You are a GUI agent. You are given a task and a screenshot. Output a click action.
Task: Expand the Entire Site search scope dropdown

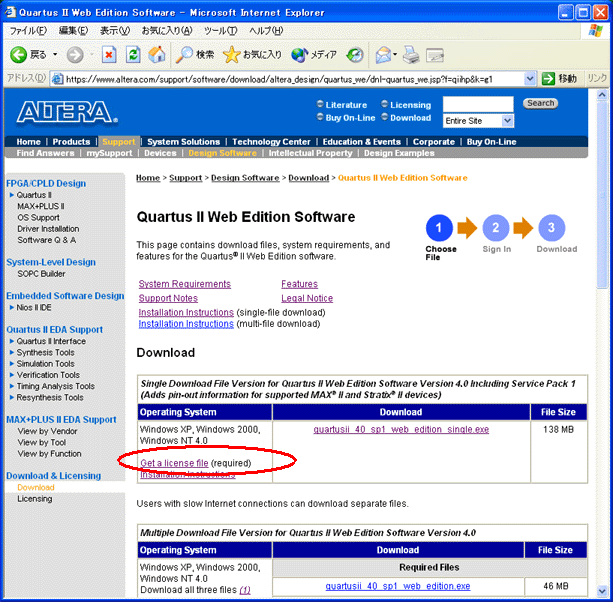point(507,120)
